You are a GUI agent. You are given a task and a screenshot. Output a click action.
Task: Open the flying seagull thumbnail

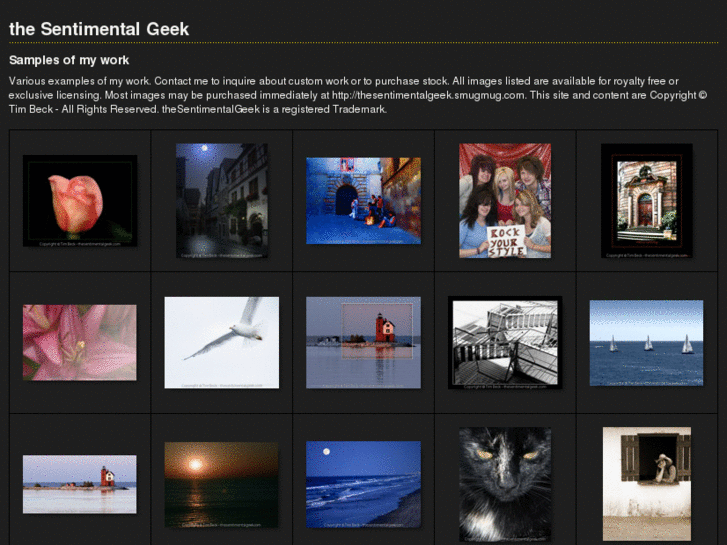[222, 342]
